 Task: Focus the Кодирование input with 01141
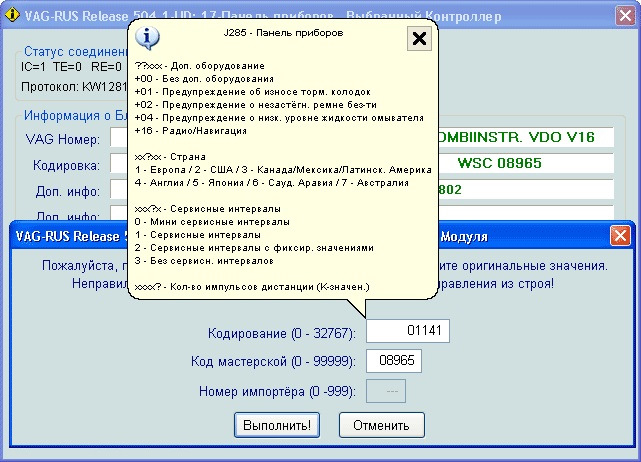(x=409, y=331)
